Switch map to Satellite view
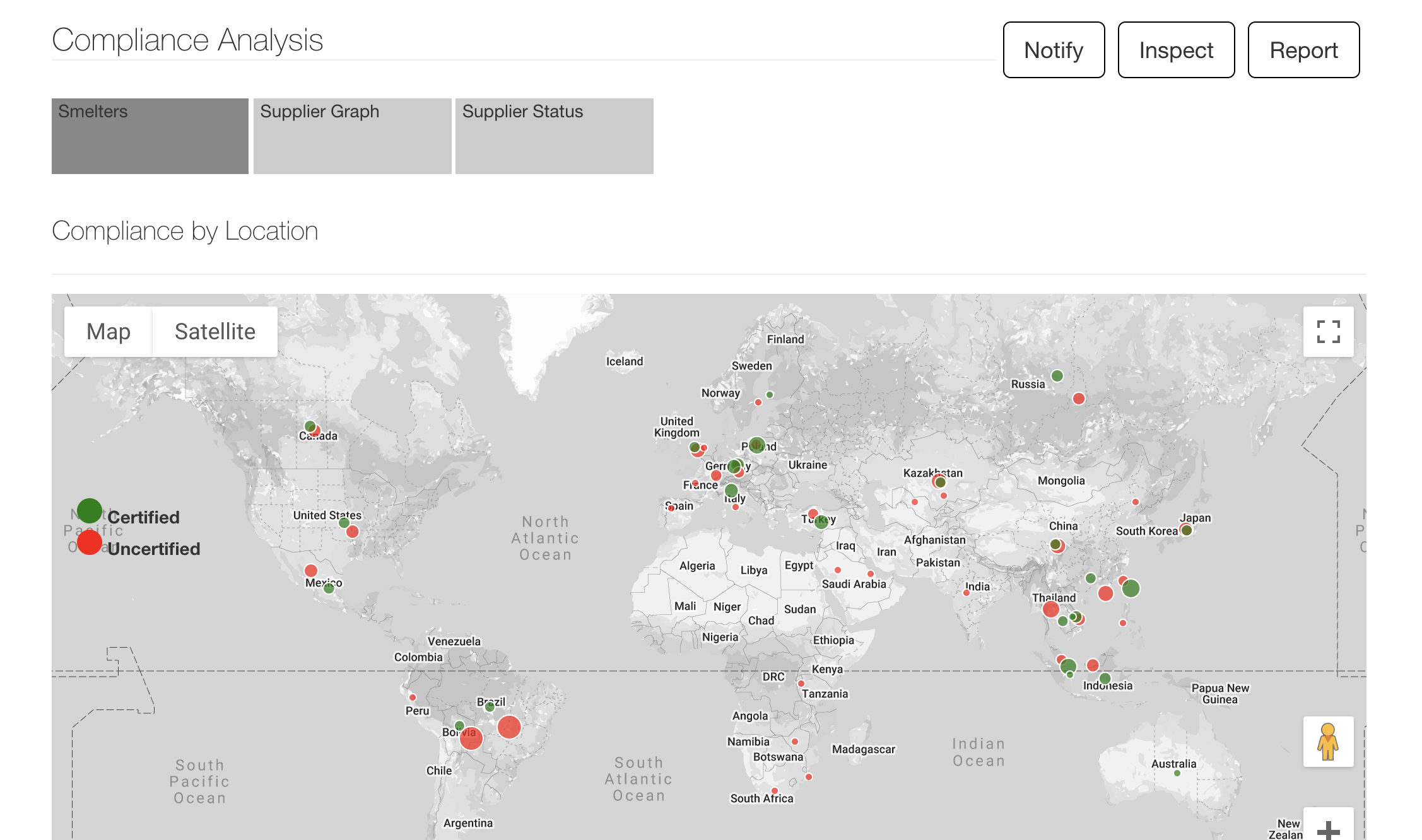The width and height of the screenshot is (1422, 840). pyautogui.click(x=214, y=332)
